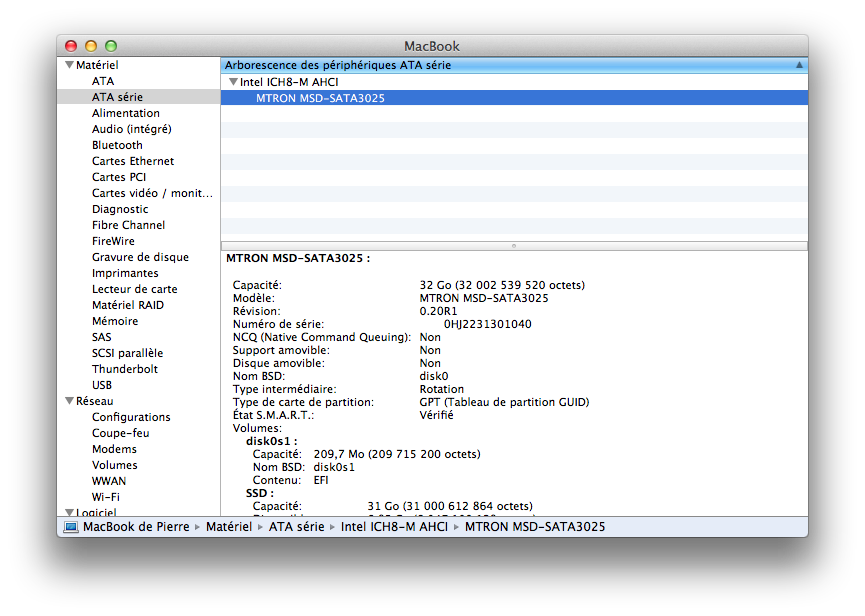Show FireWire information
The width and height of the screenshot is (865, 616).
(x=113, y=241)
